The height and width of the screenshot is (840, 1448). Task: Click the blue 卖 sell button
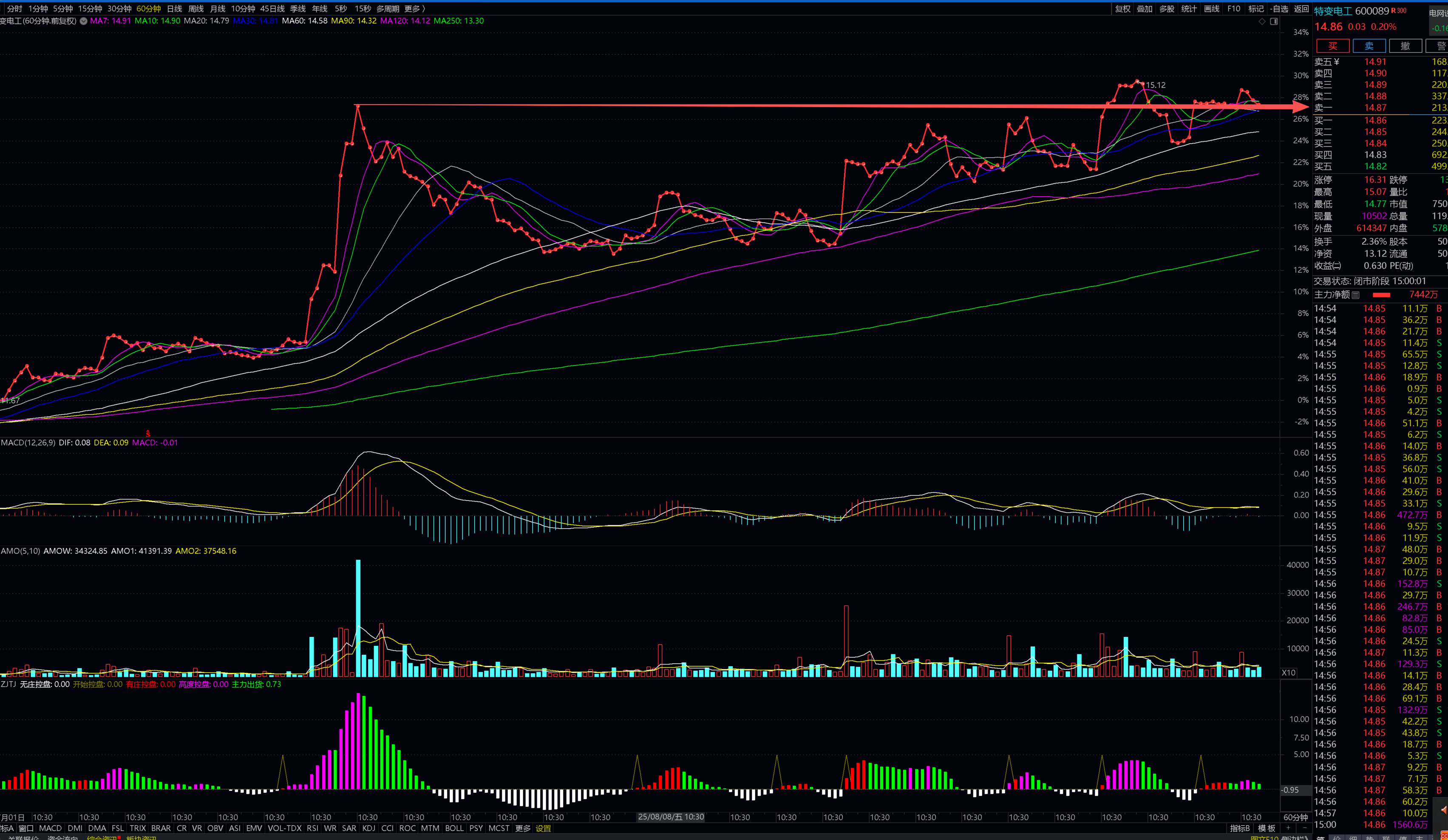1369,46
